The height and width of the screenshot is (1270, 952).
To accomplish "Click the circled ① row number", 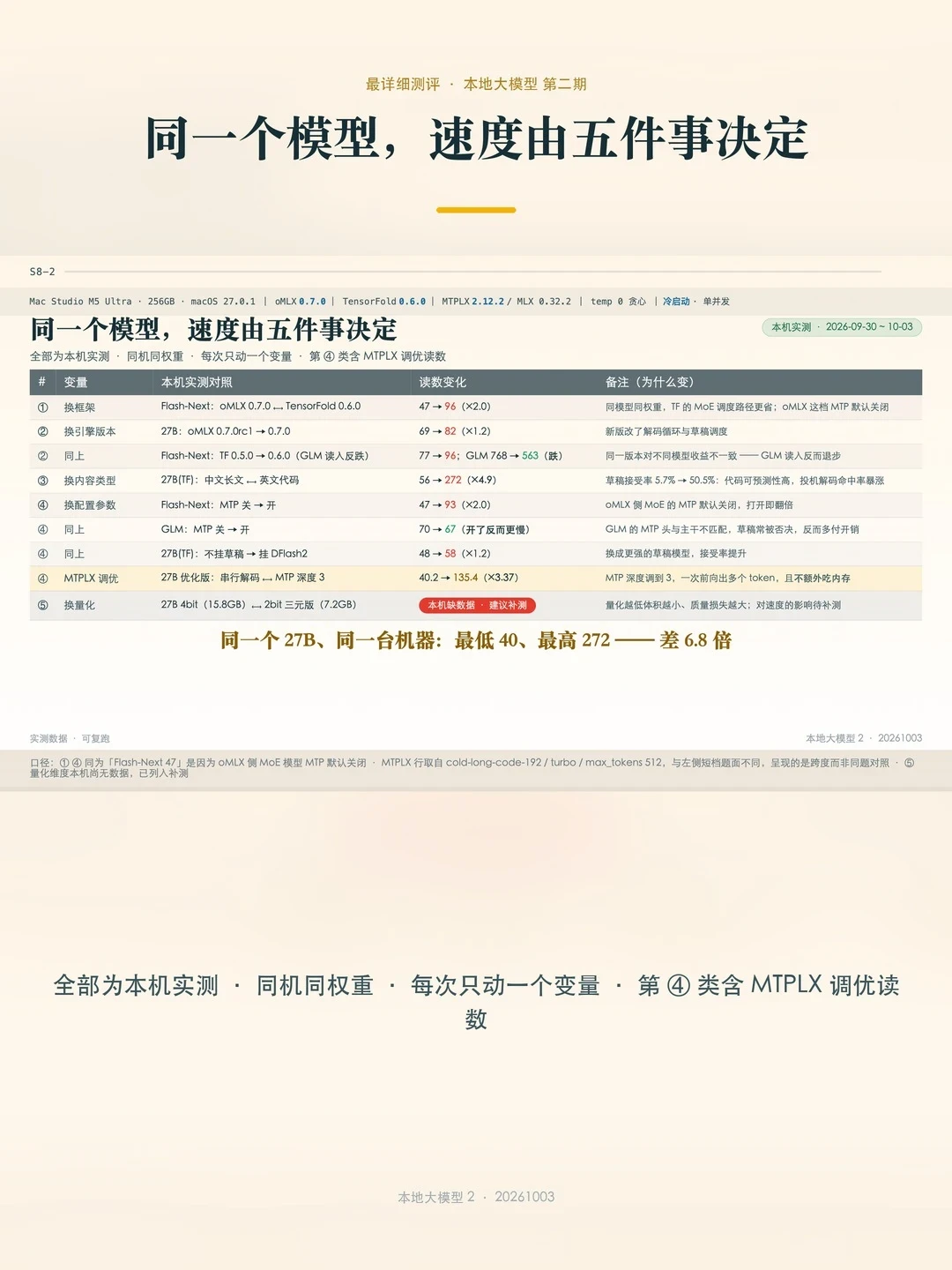I will tap(42, 407).
